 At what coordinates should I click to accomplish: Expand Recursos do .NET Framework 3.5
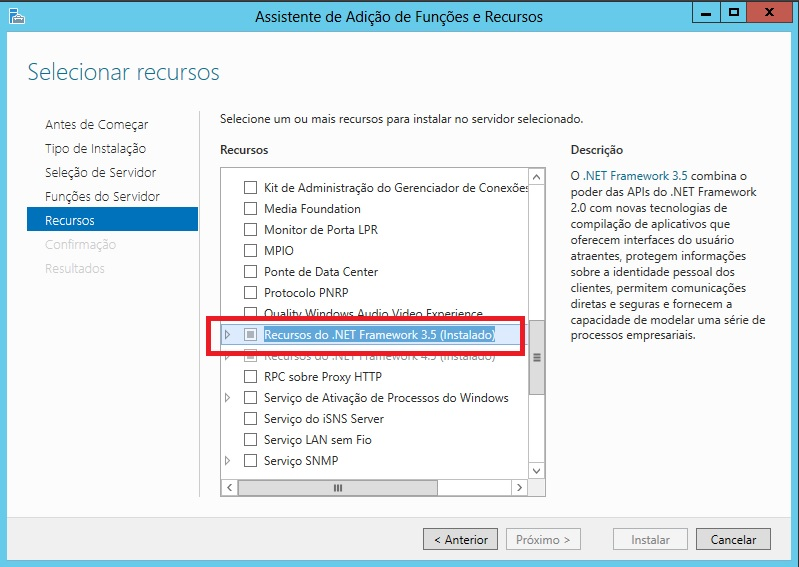click(228, 334)
